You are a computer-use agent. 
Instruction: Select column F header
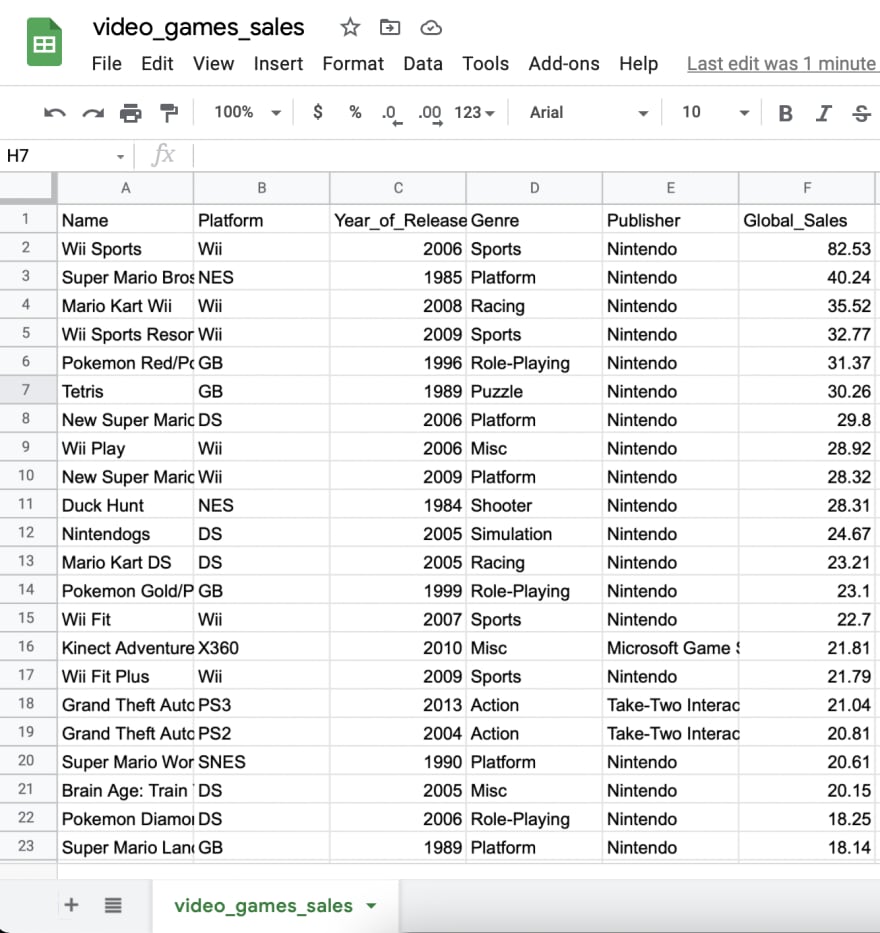pos(807,188)
